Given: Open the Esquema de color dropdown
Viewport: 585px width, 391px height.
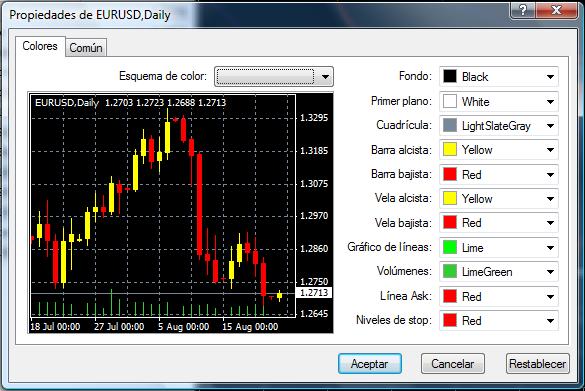Looking at the screenshot, I should 274,77.
